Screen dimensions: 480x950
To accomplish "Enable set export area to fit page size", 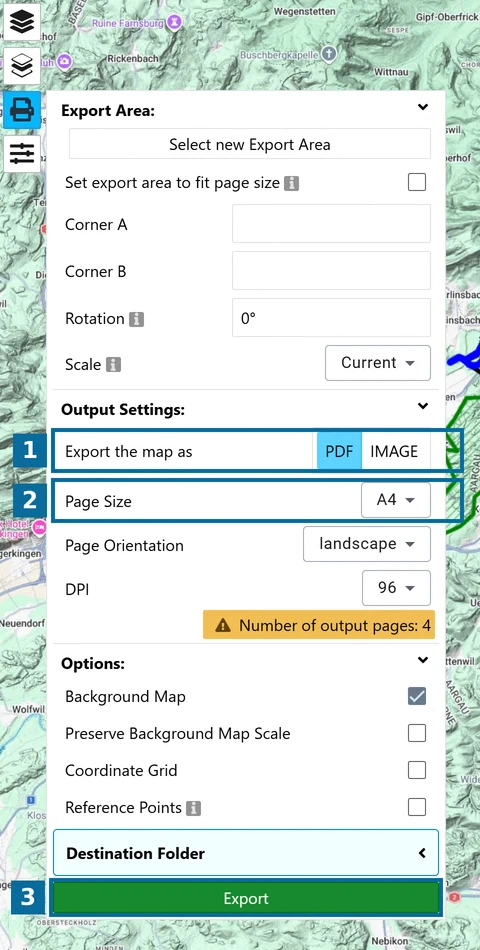I will click(417, 182).
